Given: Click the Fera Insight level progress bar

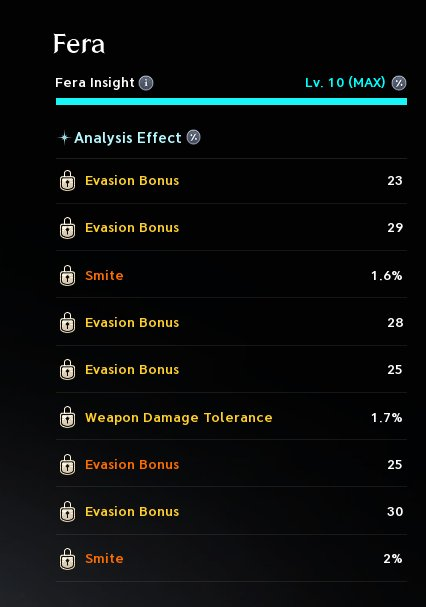Looking at the screenshot, I should [x=231, y=101].
